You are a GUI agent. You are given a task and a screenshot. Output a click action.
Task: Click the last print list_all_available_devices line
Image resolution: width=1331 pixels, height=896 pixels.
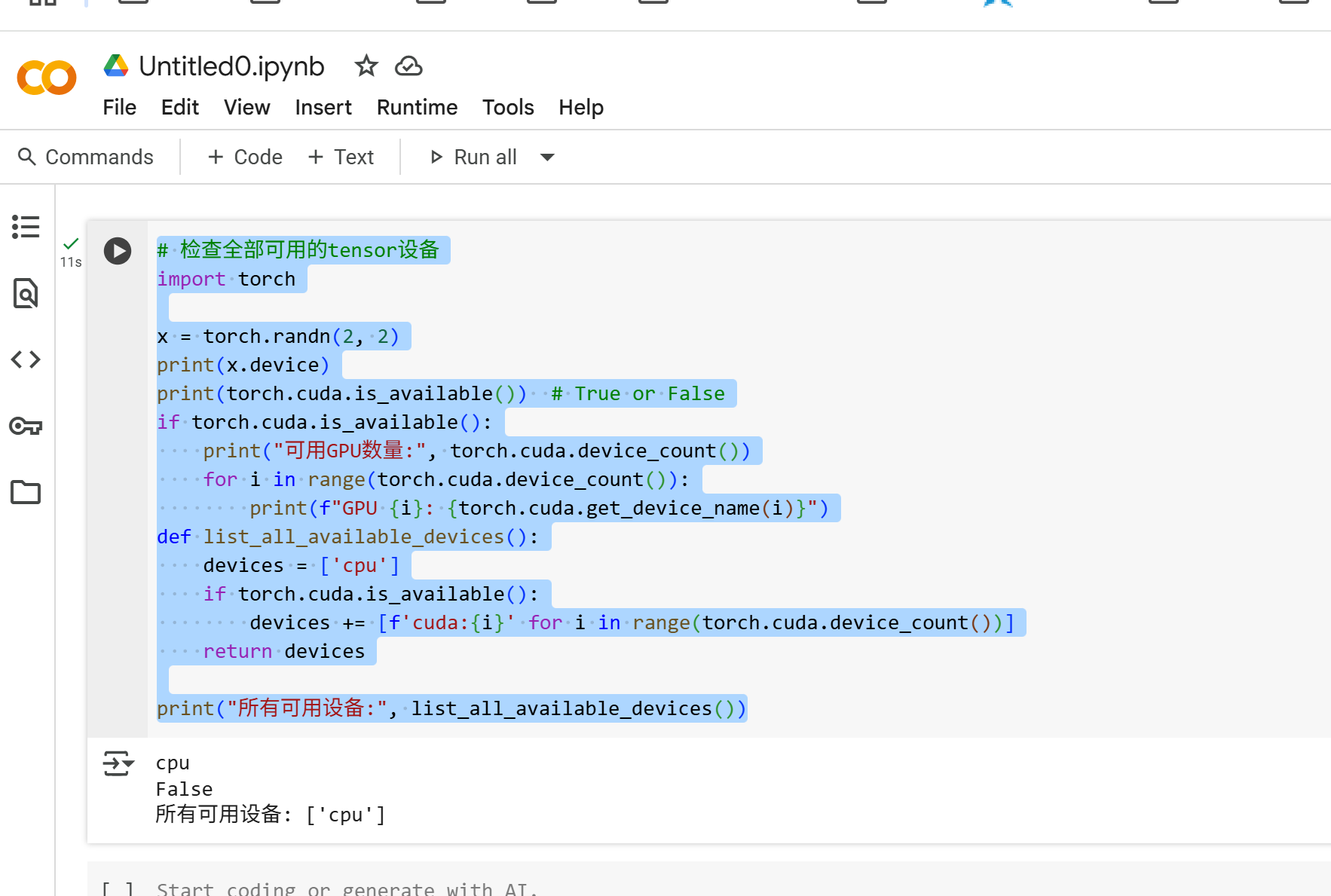point(451,708)
